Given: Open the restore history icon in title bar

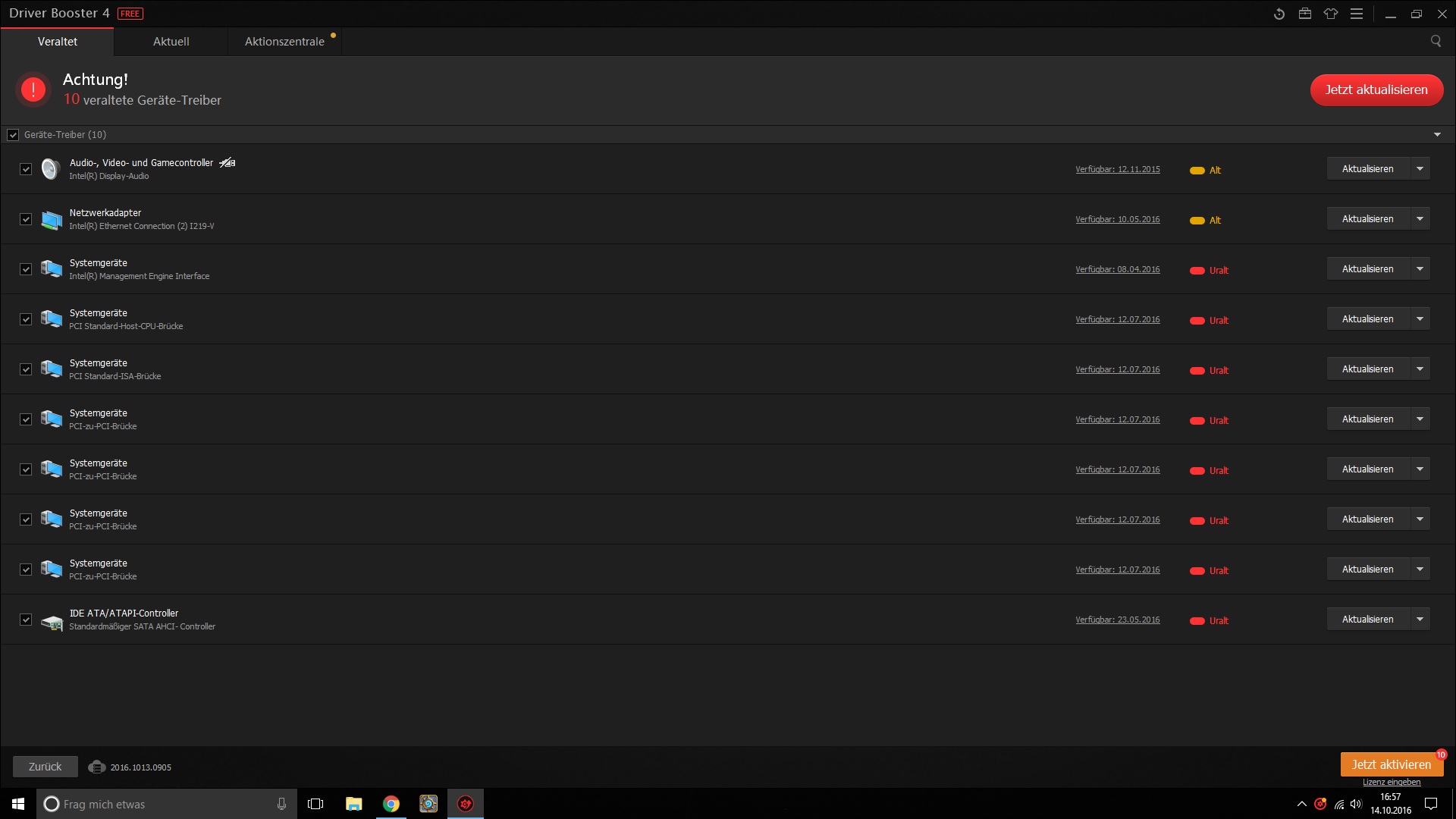Looking at the screenshot, I should pos(1279,14).
